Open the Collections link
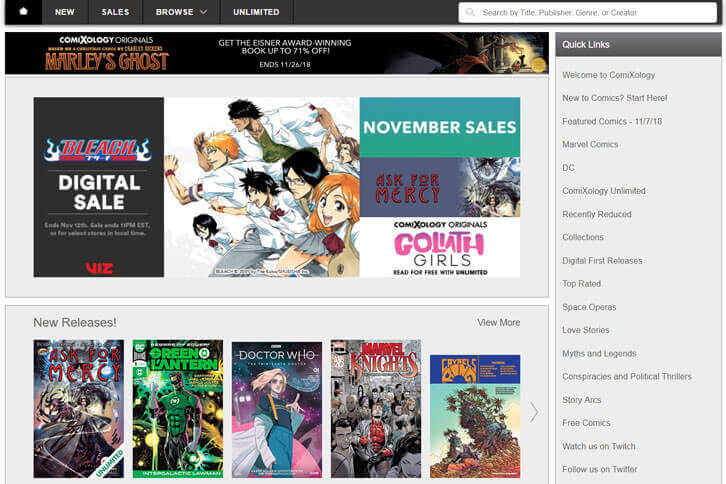The image size is (726, 484). pyautogui.click(x=583, y=237)
